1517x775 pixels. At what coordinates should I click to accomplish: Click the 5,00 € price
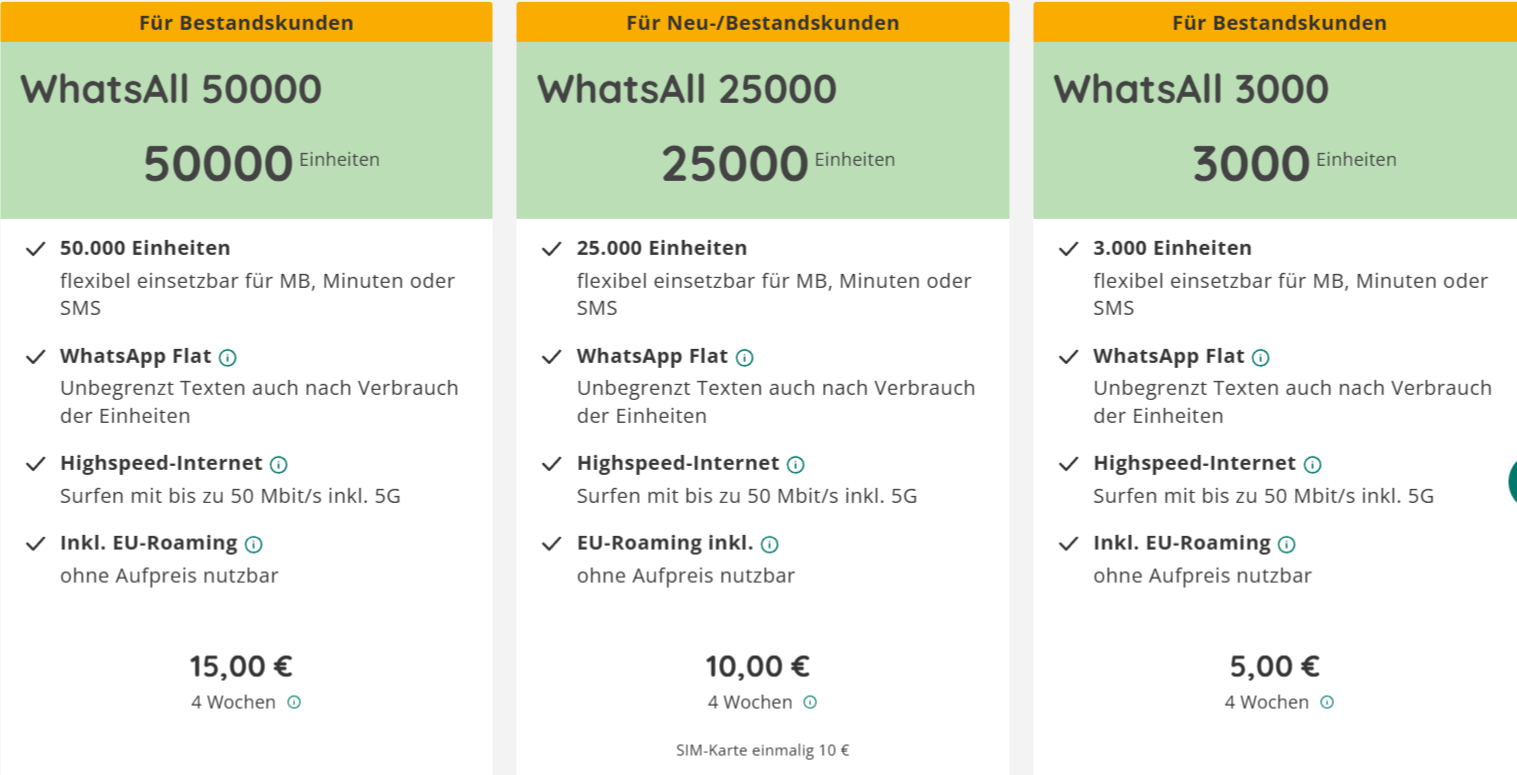click(x=1274, y=666)
